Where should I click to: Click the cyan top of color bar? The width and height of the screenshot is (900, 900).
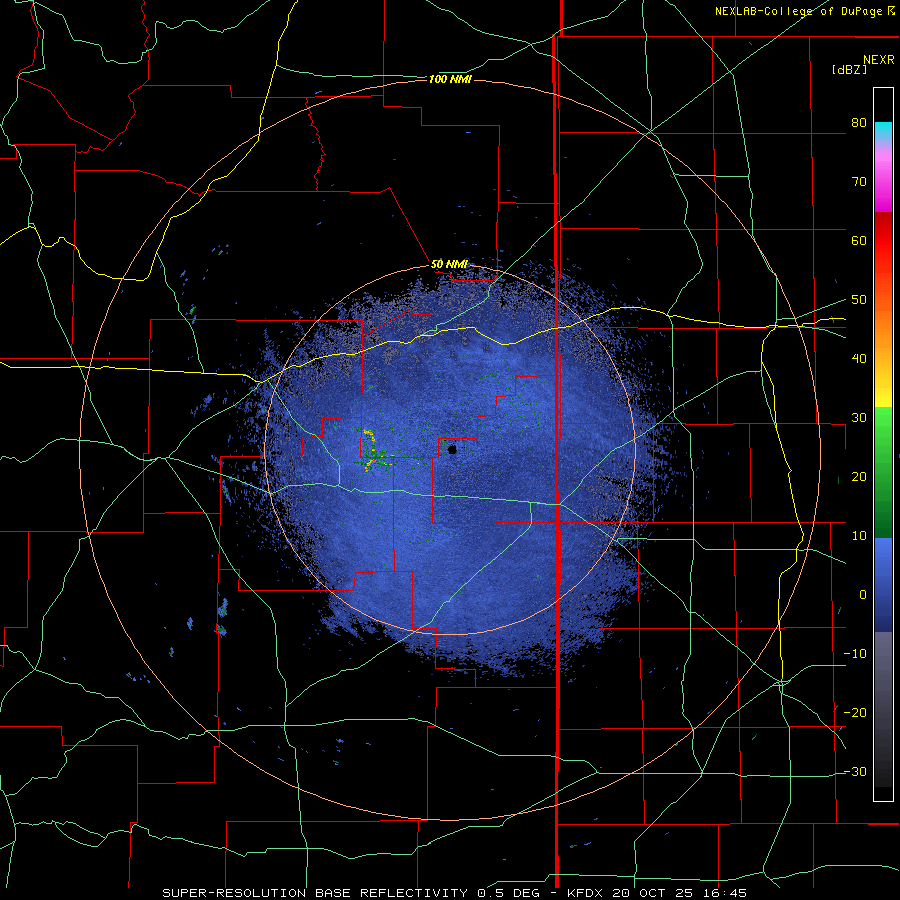[x=883, y=131]
